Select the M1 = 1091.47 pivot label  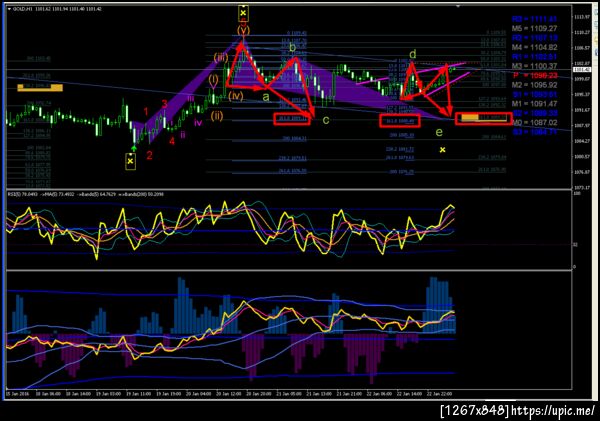point(534,103)
